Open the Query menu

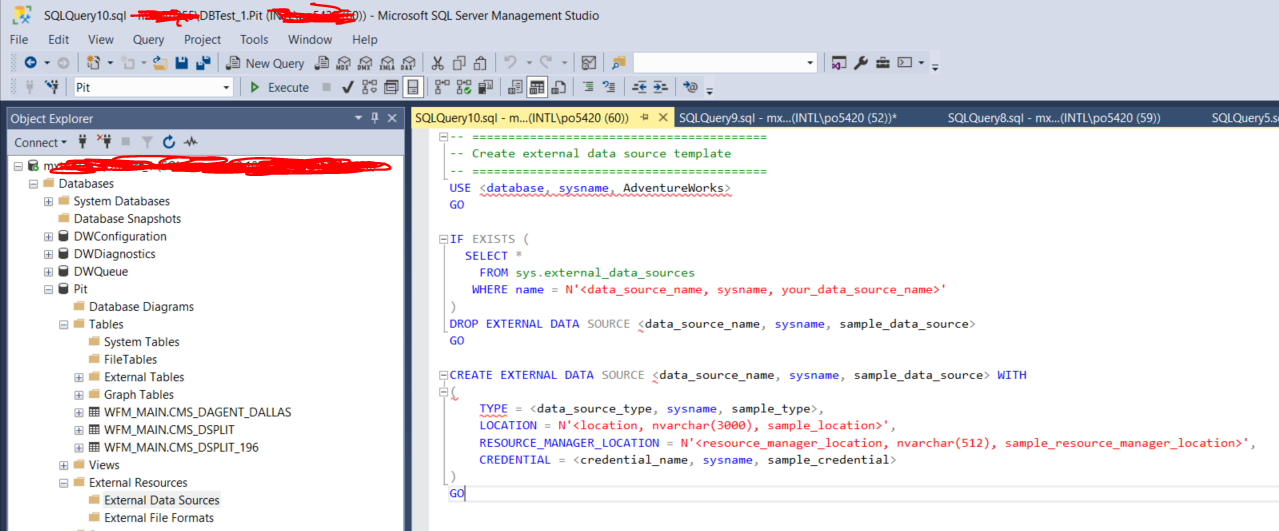(x=148, y=40)
